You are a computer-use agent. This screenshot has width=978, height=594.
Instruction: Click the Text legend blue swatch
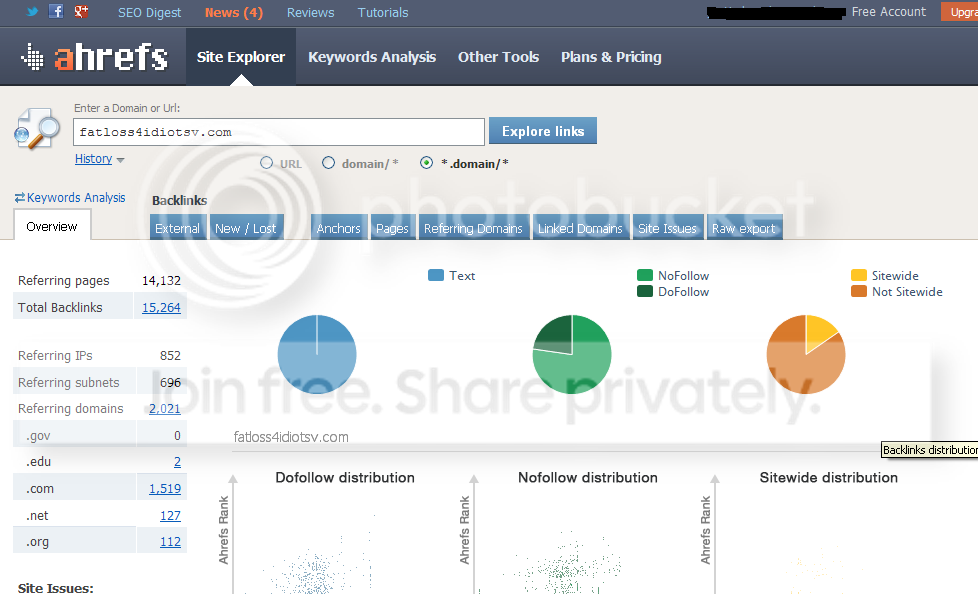436,275
